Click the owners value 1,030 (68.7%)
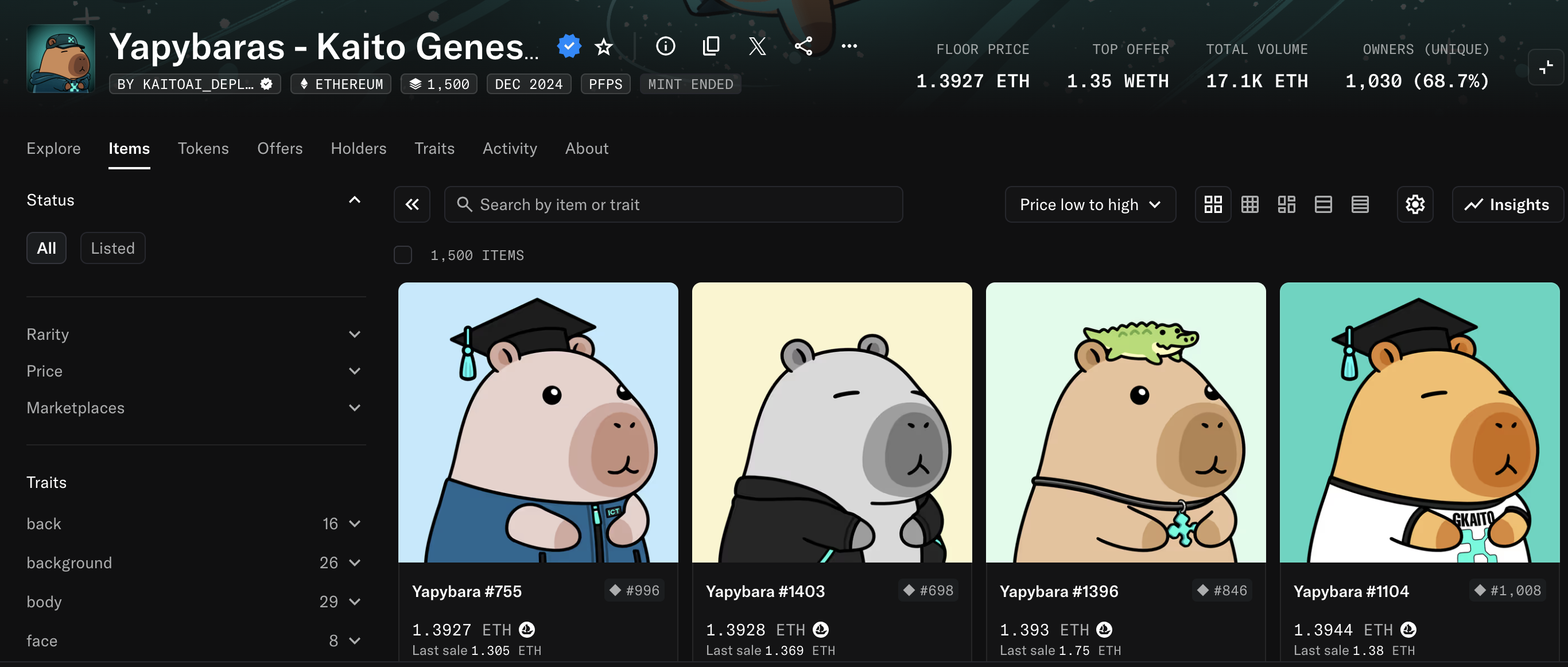The width and height of the screenshot is (1568, 667). pos(1417,81)
